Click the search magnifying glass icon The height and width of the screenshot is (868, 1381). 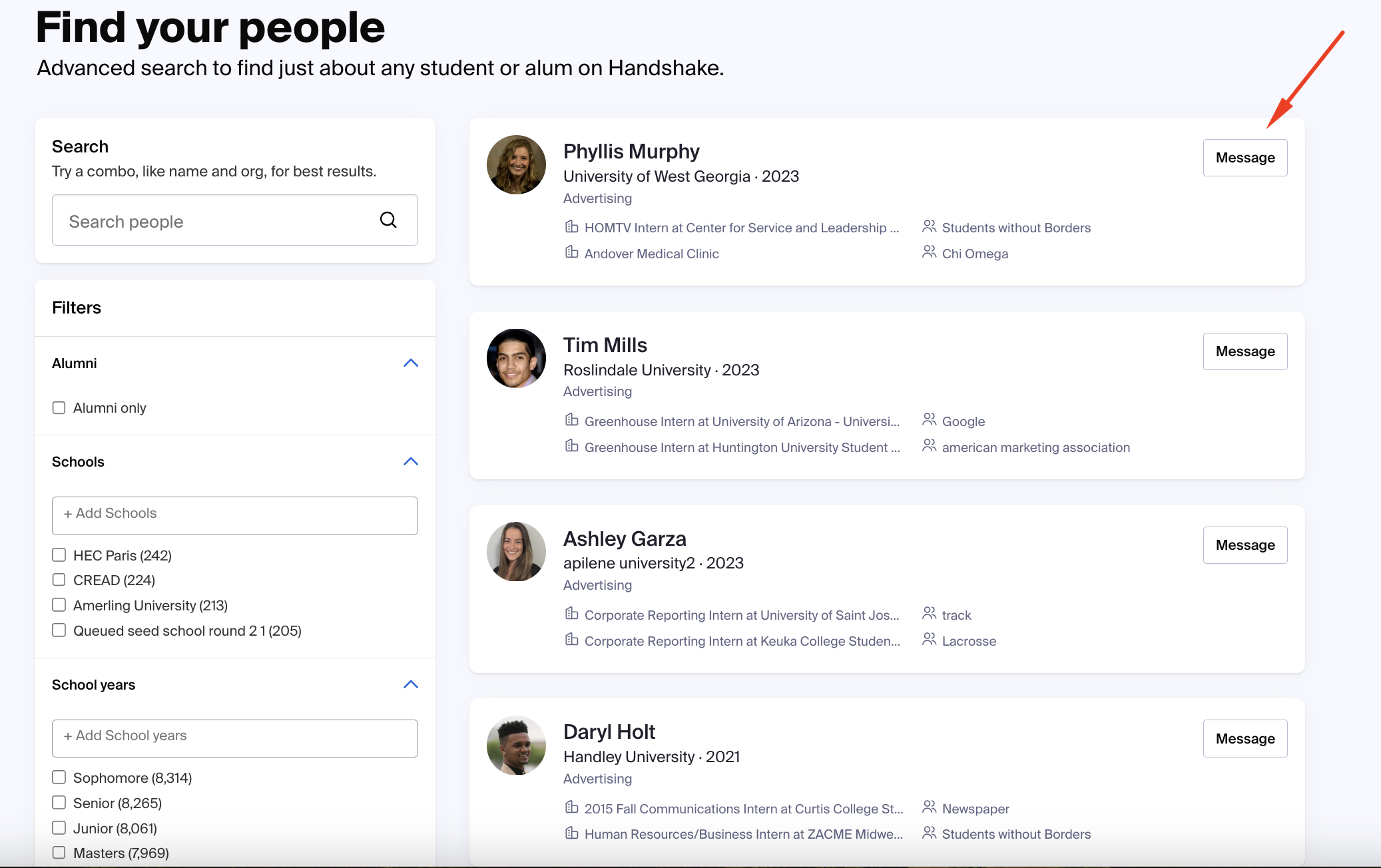388,220
